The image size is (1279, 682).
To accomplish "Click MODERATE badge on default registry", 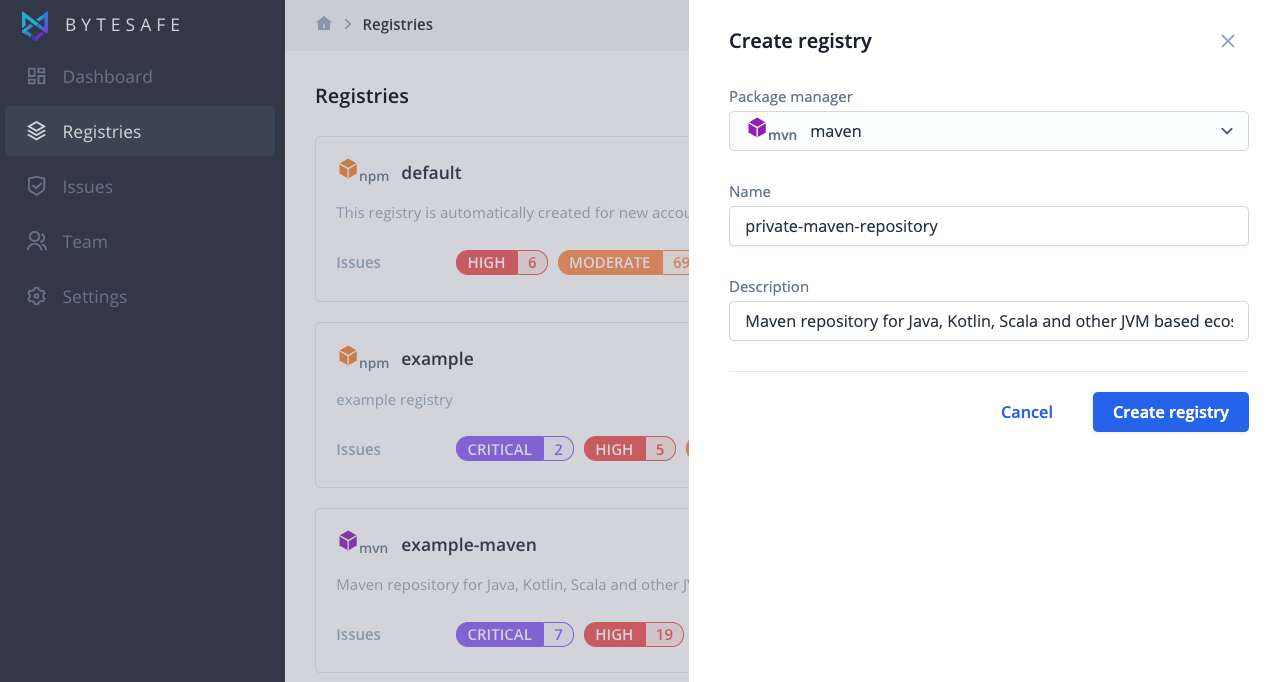I will click(623, 262).
